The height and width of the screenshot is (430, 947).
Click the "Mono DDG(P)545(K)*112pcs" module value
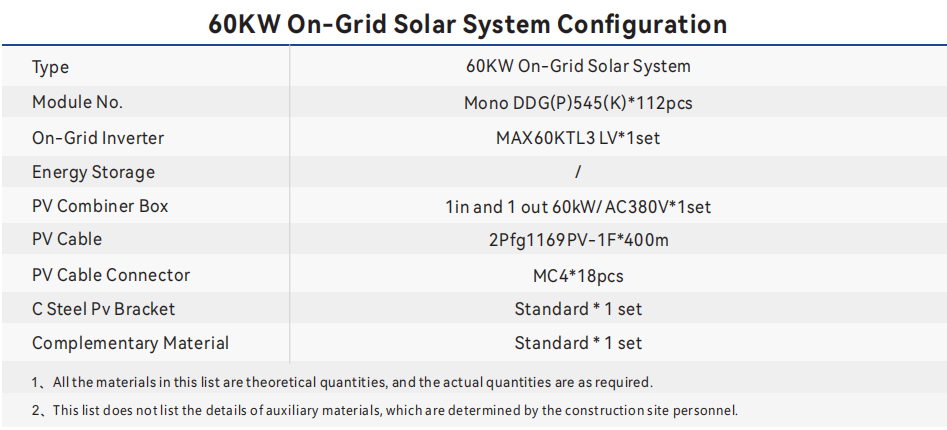click(x=578, y=102)
